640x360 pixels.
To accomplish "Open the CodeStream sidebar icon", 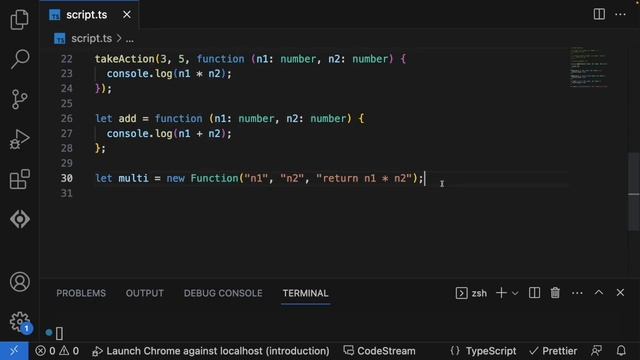I will coord(20,219).
